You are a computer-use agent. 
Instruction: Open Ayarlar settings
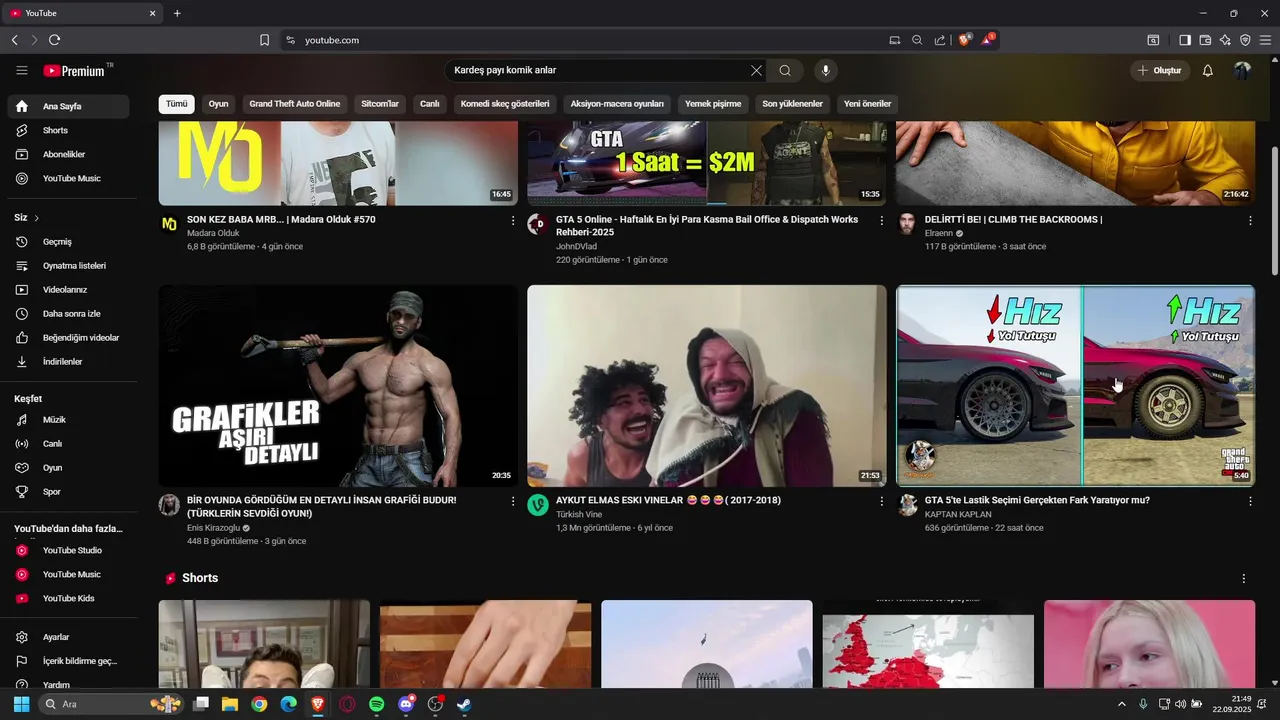69,637
